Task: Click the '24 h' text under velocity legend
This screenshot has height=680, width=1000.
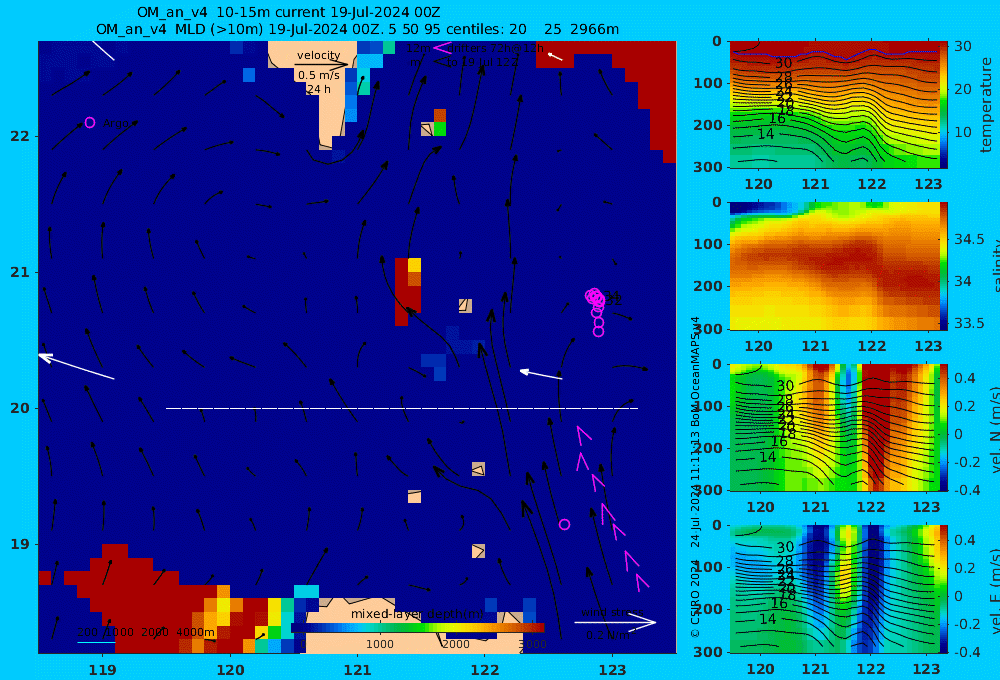Action: tap(318, 89)
